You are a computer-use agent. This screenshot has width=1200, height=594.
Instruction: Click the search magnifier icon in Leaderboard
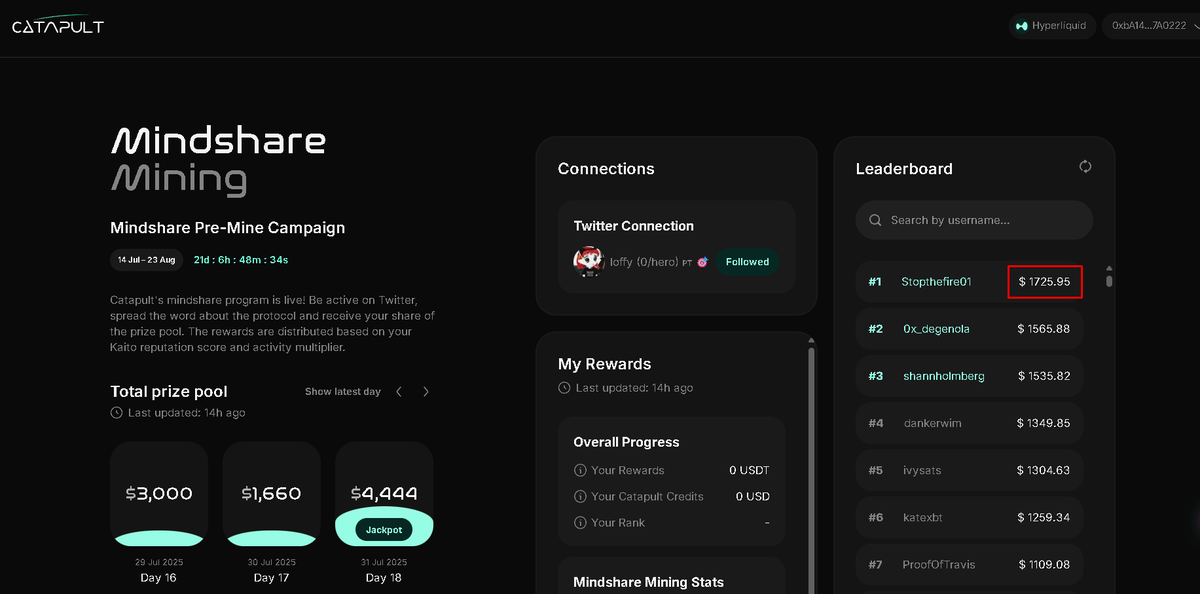coord(875,220)
